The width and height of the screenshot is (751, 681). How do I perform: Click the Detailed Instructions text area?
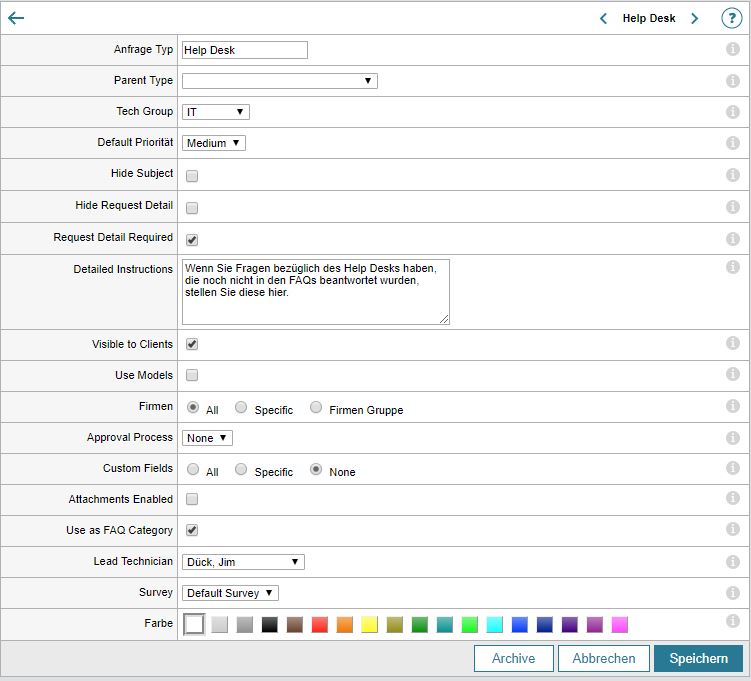click(x=316, y=292)
